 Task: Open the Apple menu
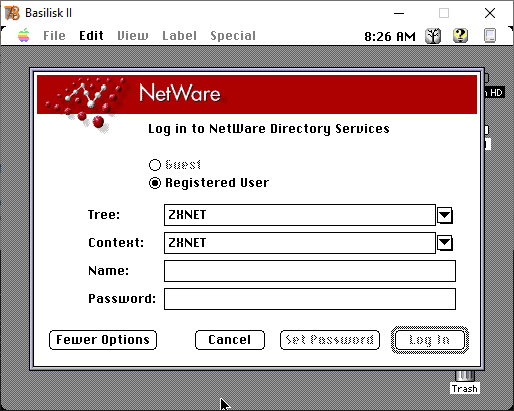[23, 35]
